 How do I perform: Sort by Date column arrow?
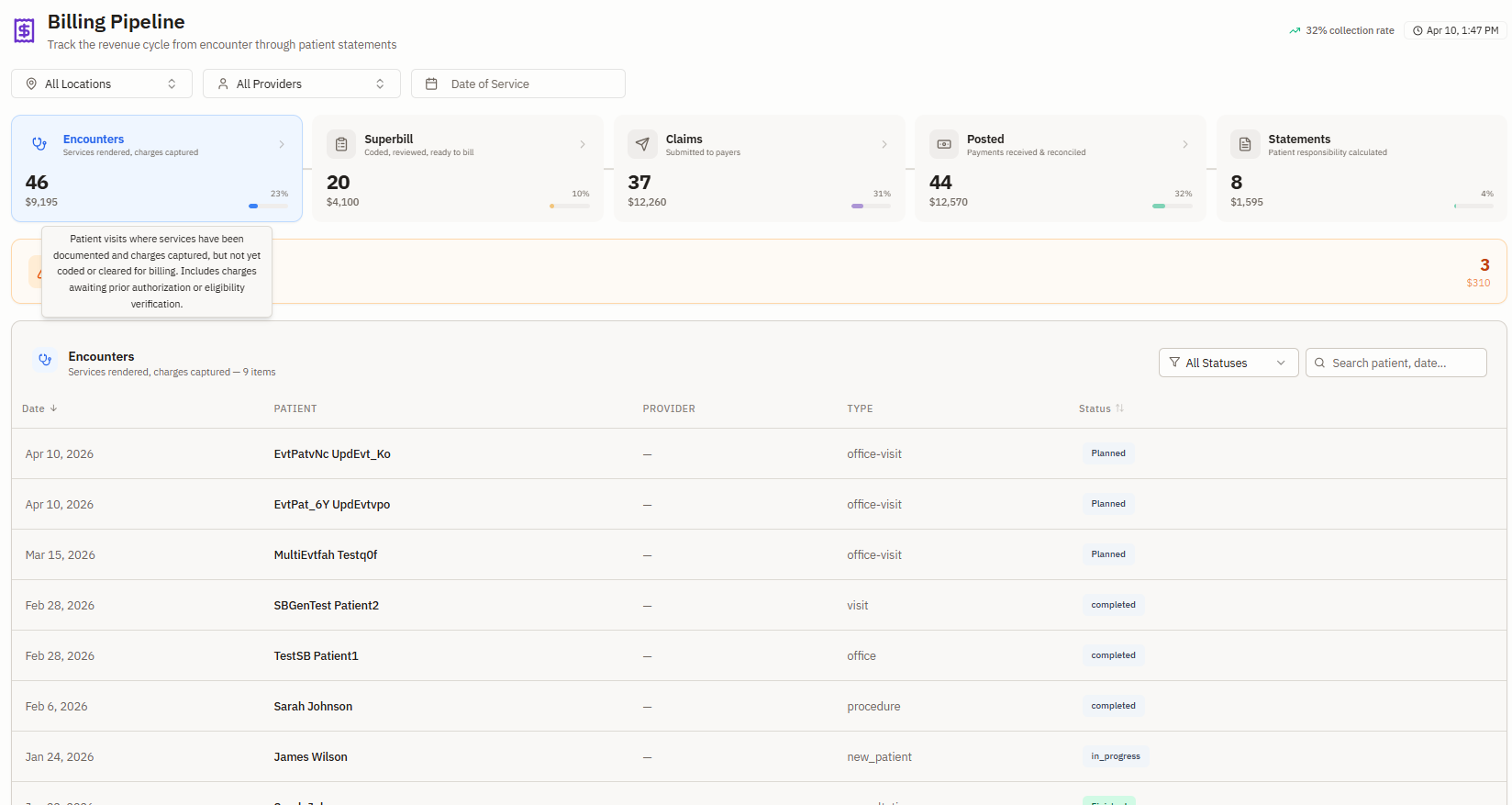pos(53,408)
